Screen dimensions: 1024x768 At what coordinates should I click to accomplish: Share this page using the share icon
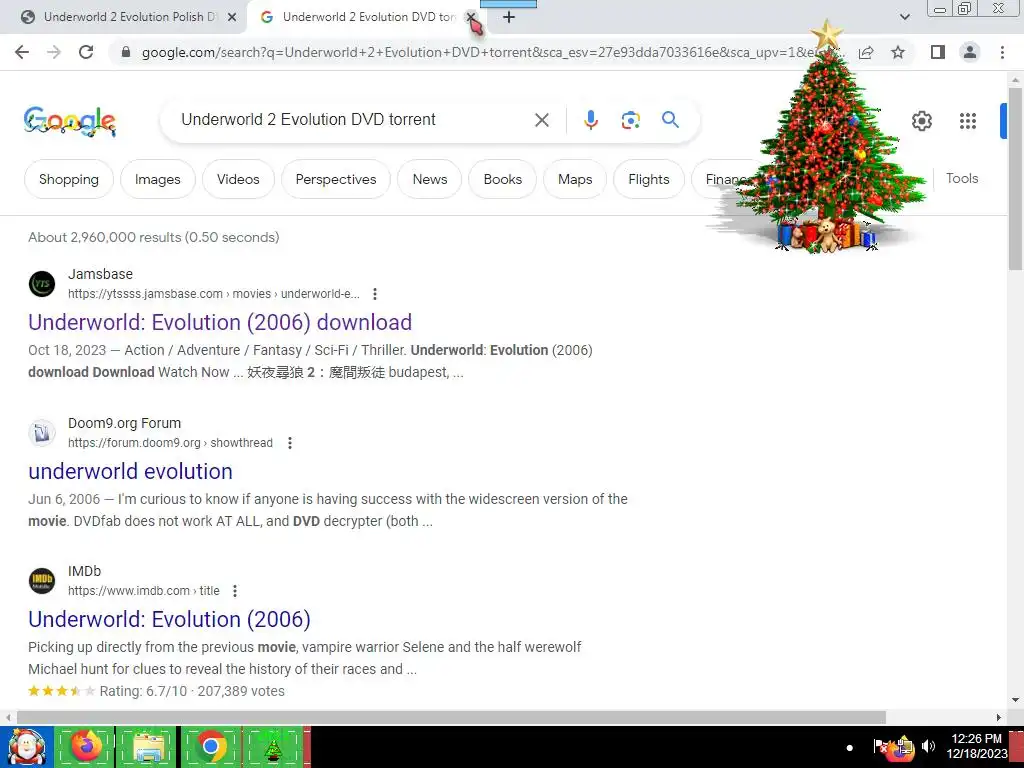coord(866,52)
